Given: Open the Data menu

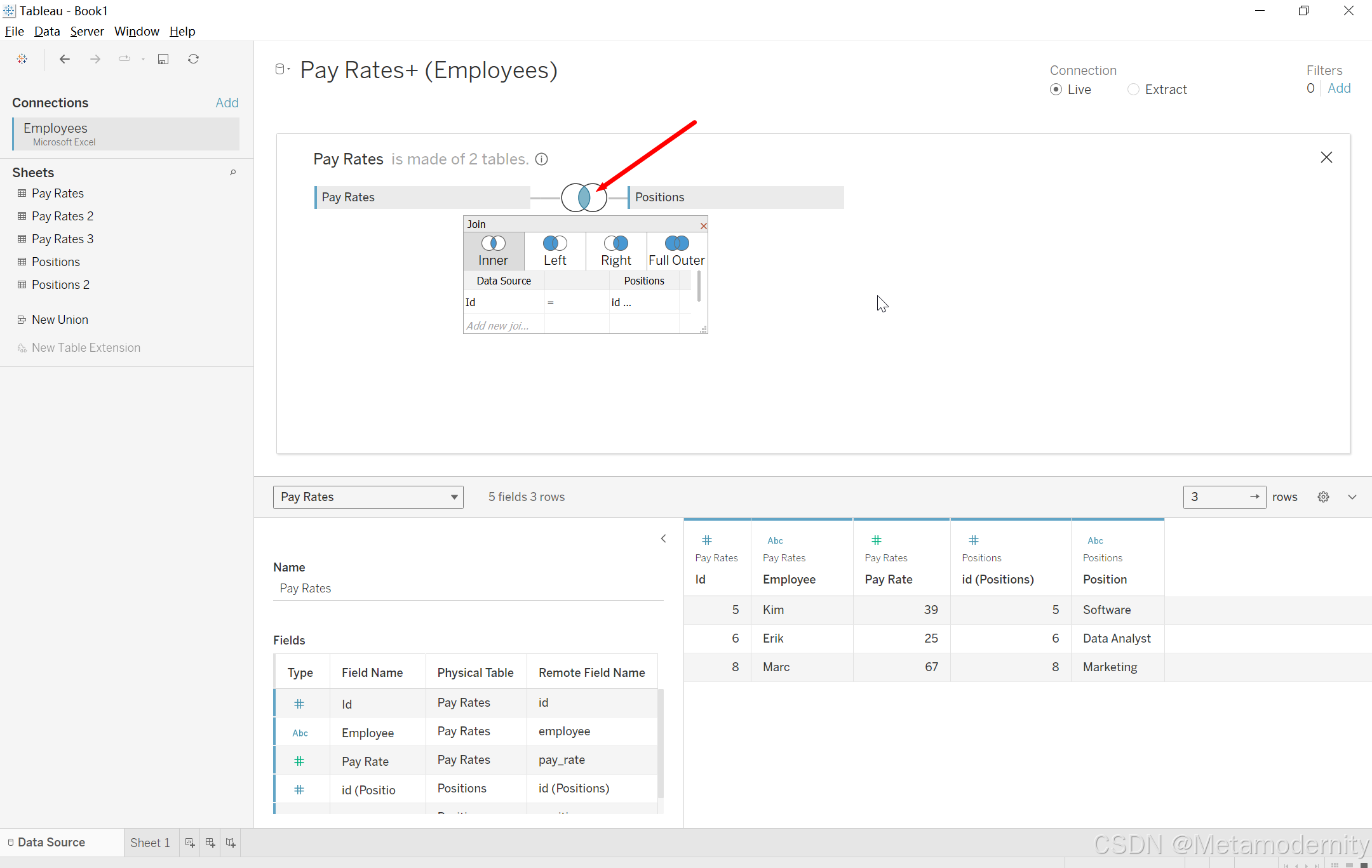Looking at the screenshot, I should pos(46,31).
